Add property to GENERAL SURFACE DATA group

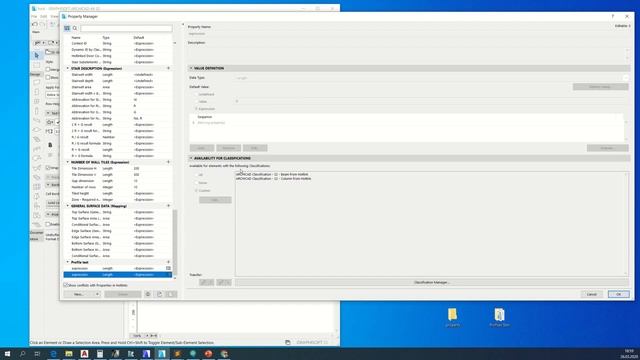(168, 206)
